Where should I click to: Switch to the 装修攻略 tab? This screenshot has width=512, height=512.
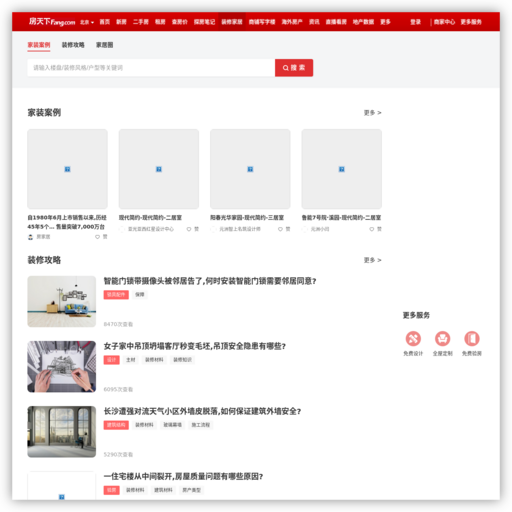click(73, 45)
